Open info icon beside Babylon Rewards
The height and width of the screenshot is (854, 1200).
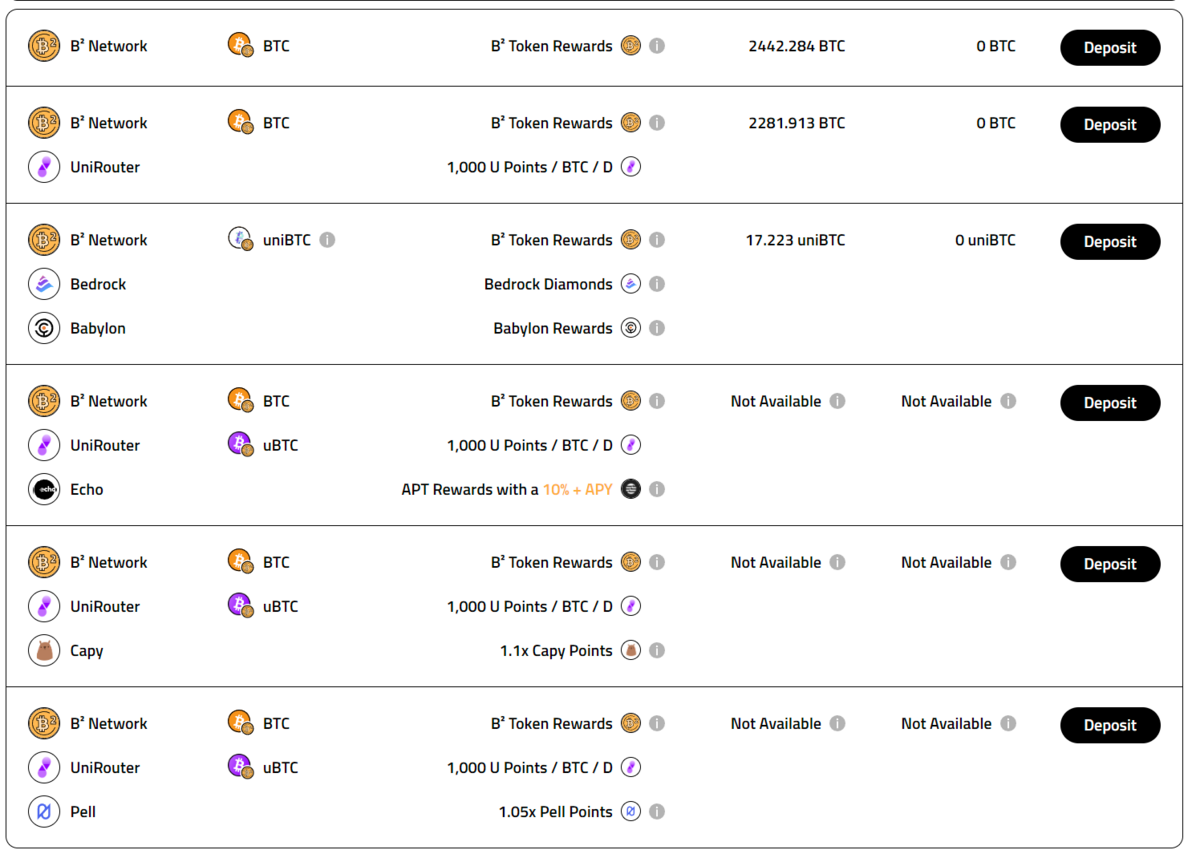coord(657,328)
